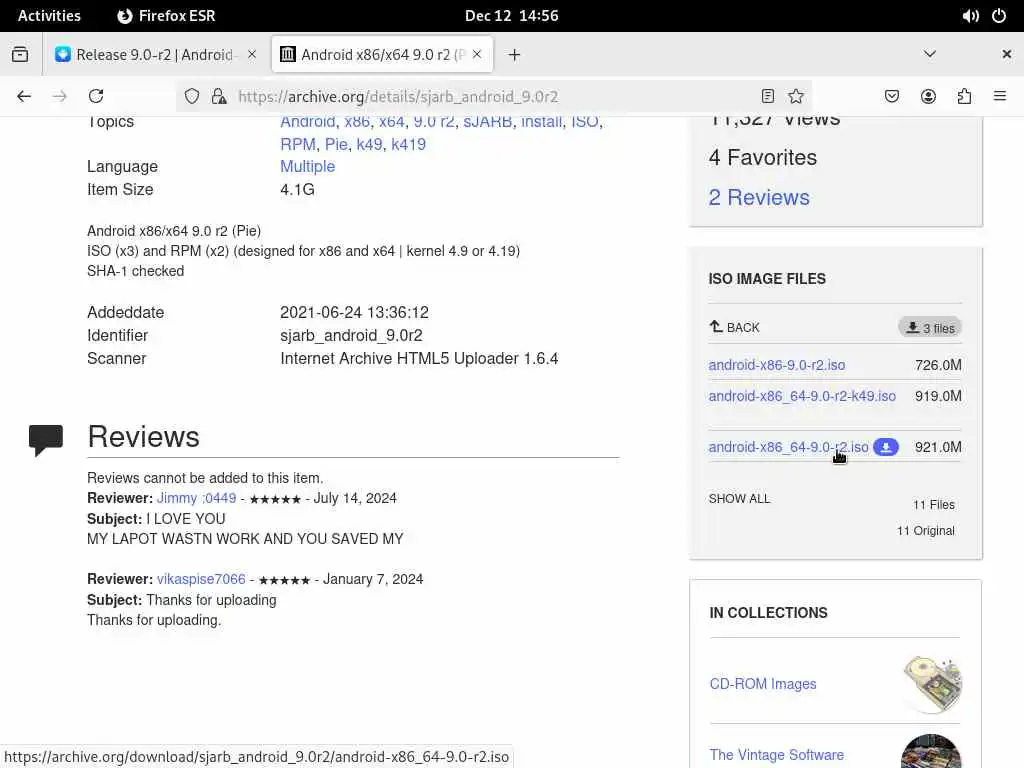1024x768 pixels.
Task: Click the Addeddate value 2021-06-24 13:36:12
Action: (355, 313)
